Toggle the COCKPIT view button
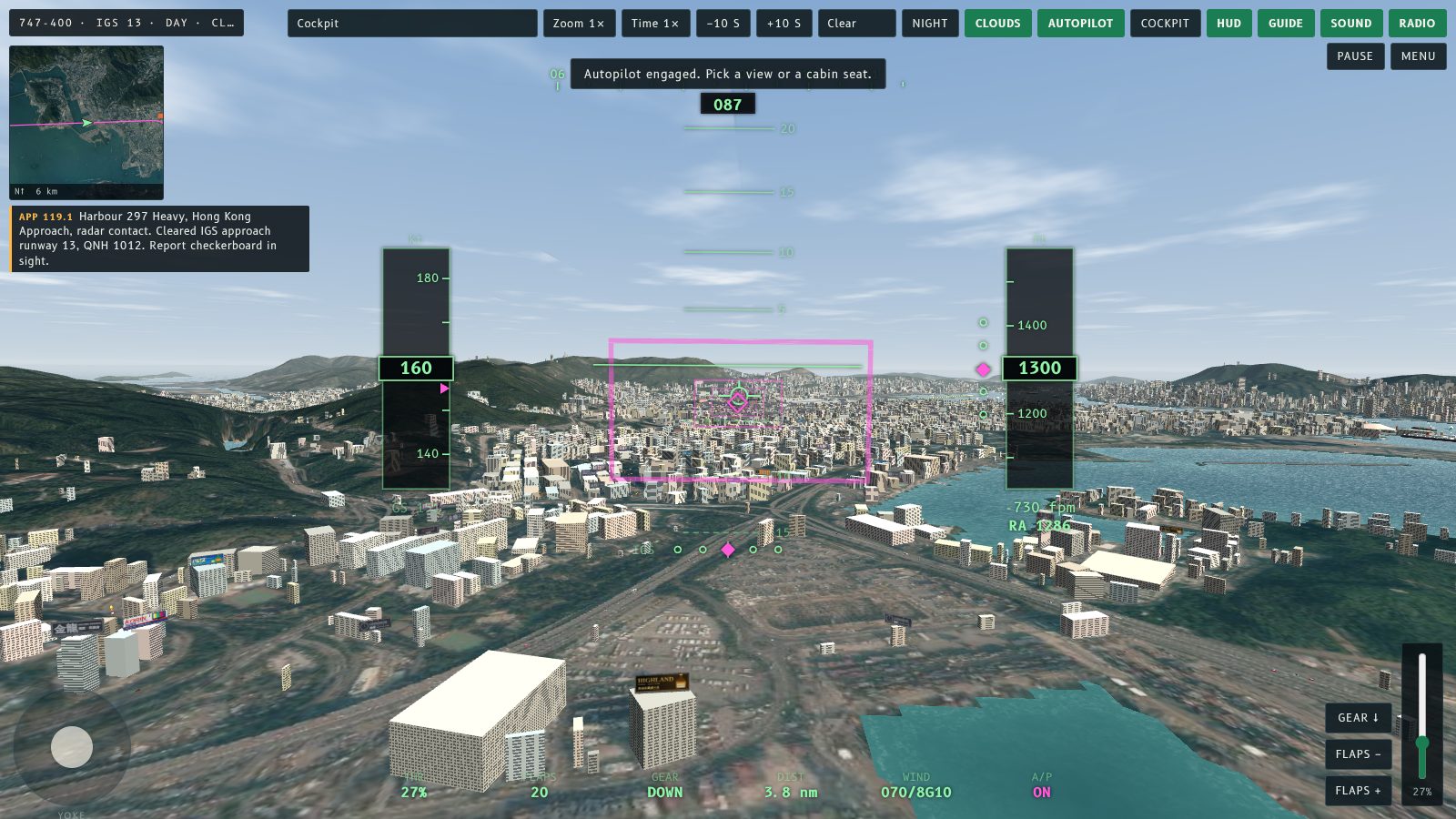 (x=1165, y=24)
